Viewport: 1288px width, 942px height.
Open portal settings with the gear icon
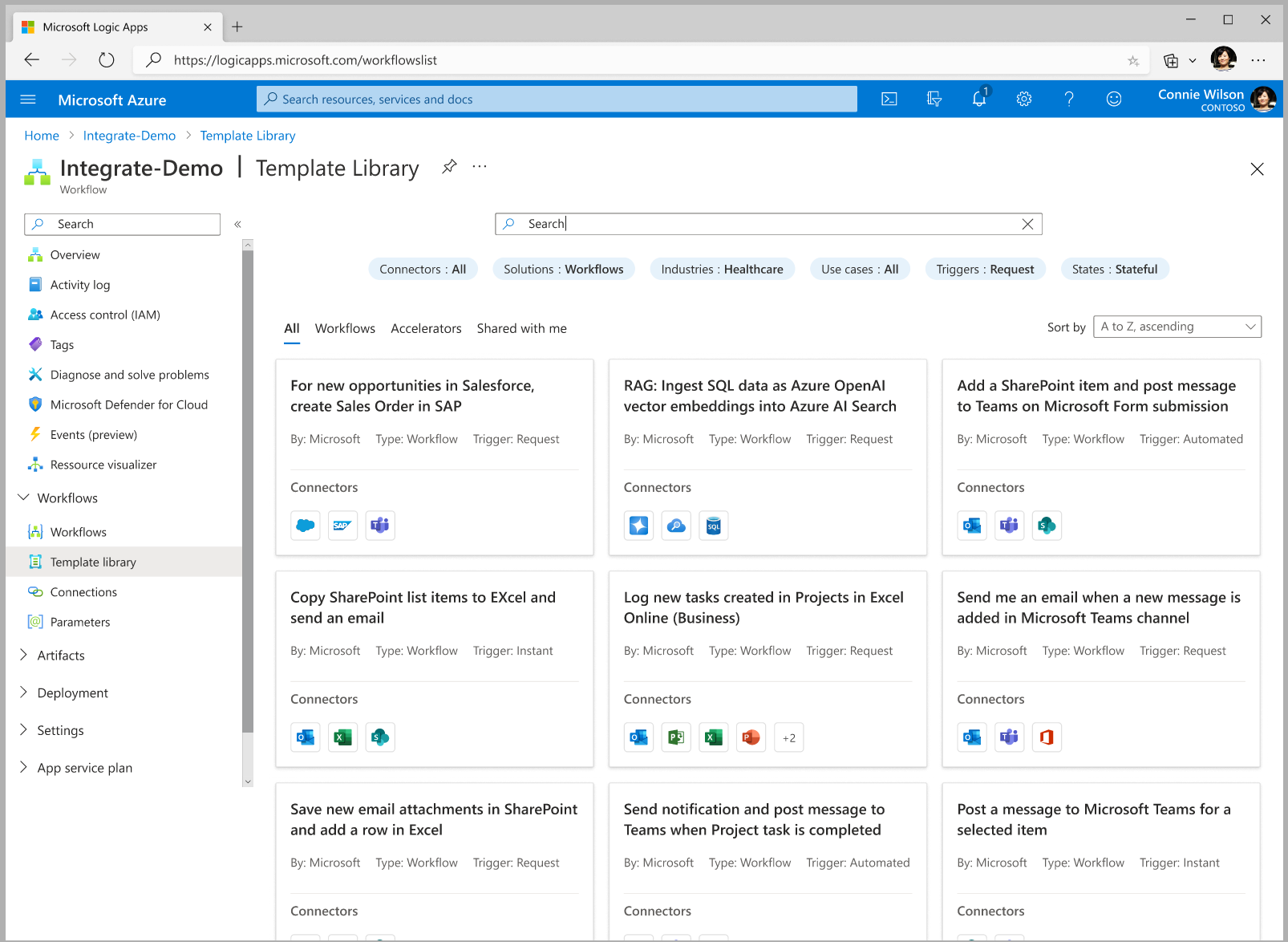tap(1023, 99)
